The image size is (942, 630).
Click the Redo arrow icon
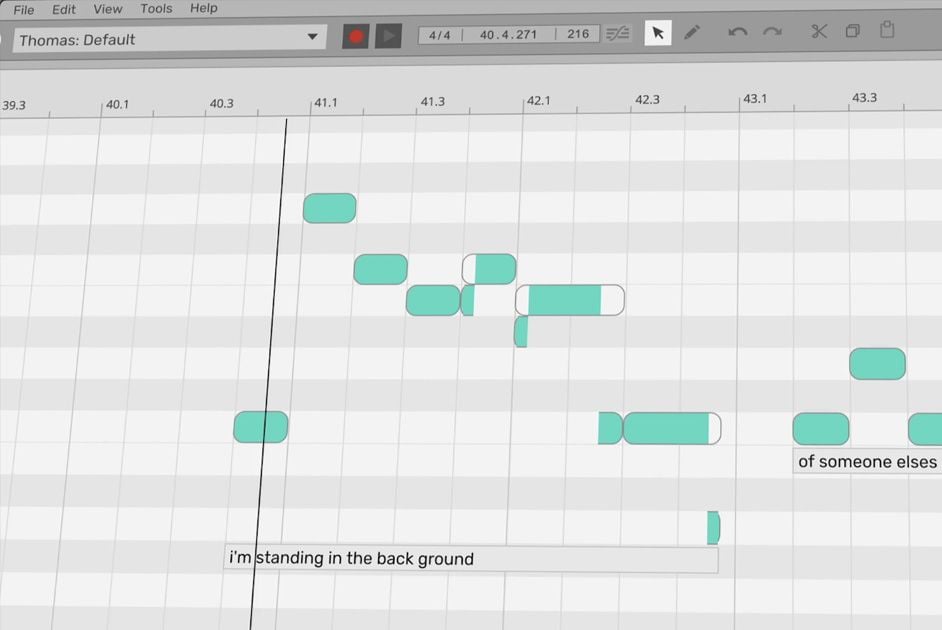pyautogui.click(x=772, y=31)
